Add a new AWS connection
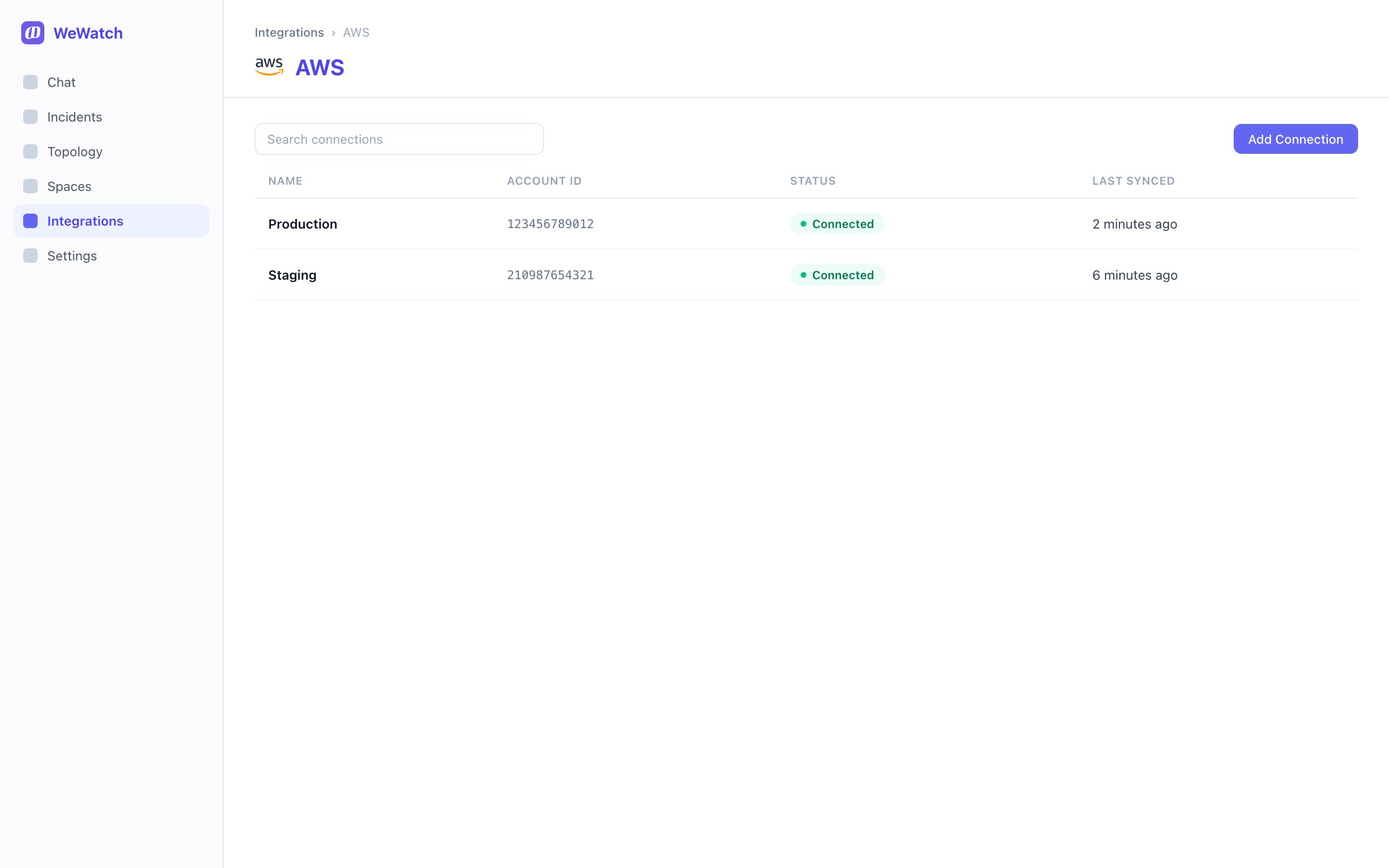 point(1295,139)
